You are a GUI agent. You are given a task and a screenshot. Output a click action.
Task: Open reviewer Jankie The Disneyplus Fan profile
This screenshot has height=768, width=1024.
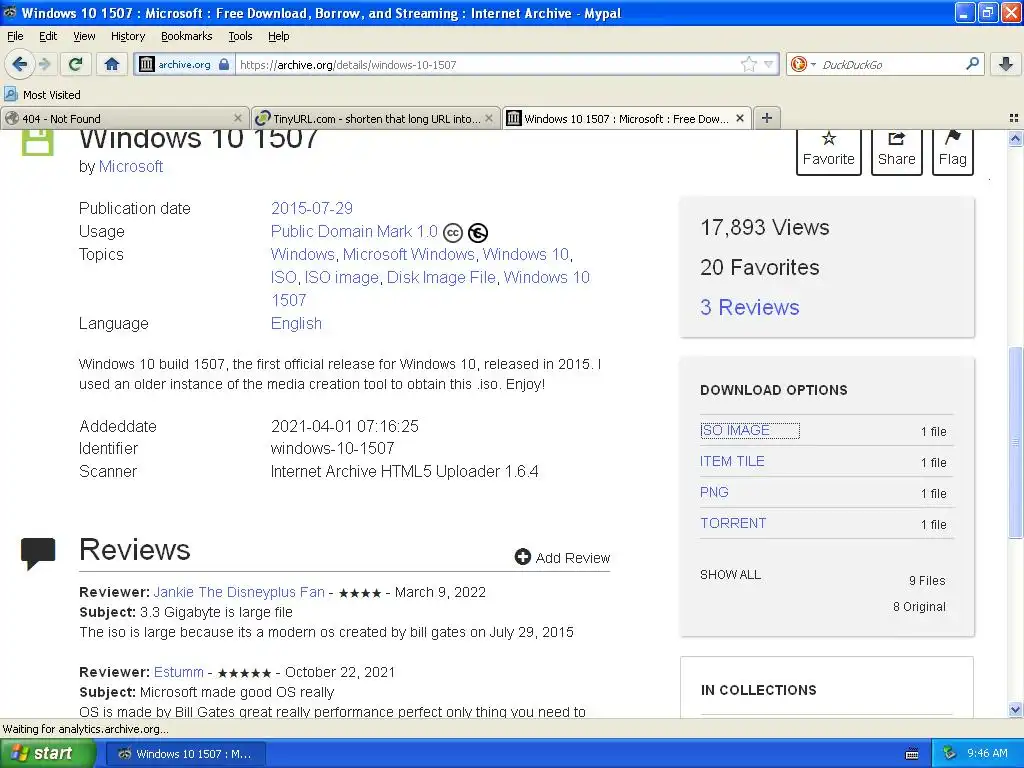coord(239,592)
